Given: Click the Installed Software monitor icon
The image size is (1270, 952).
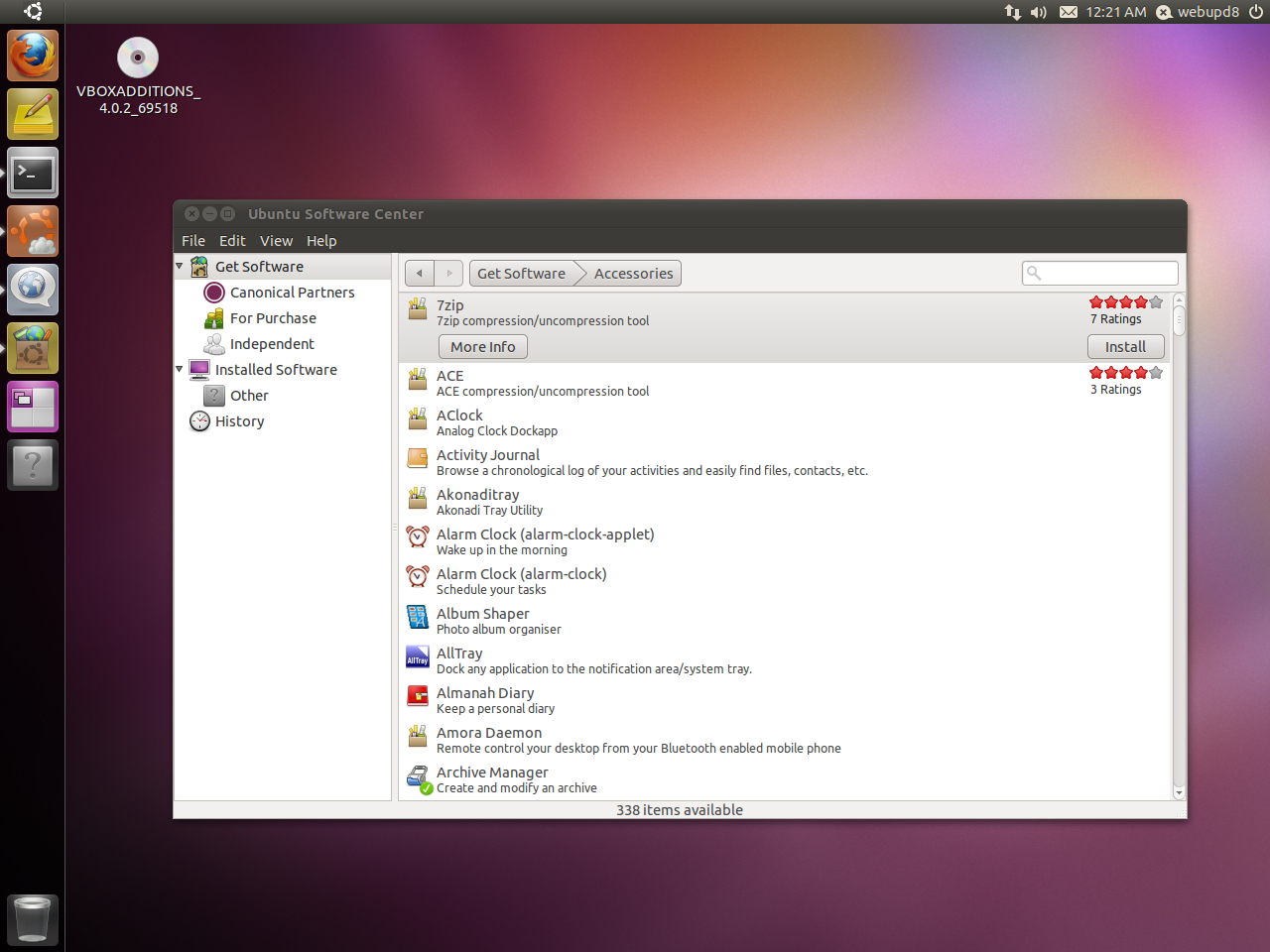Looking at the screenshot, I should point(199,370).
